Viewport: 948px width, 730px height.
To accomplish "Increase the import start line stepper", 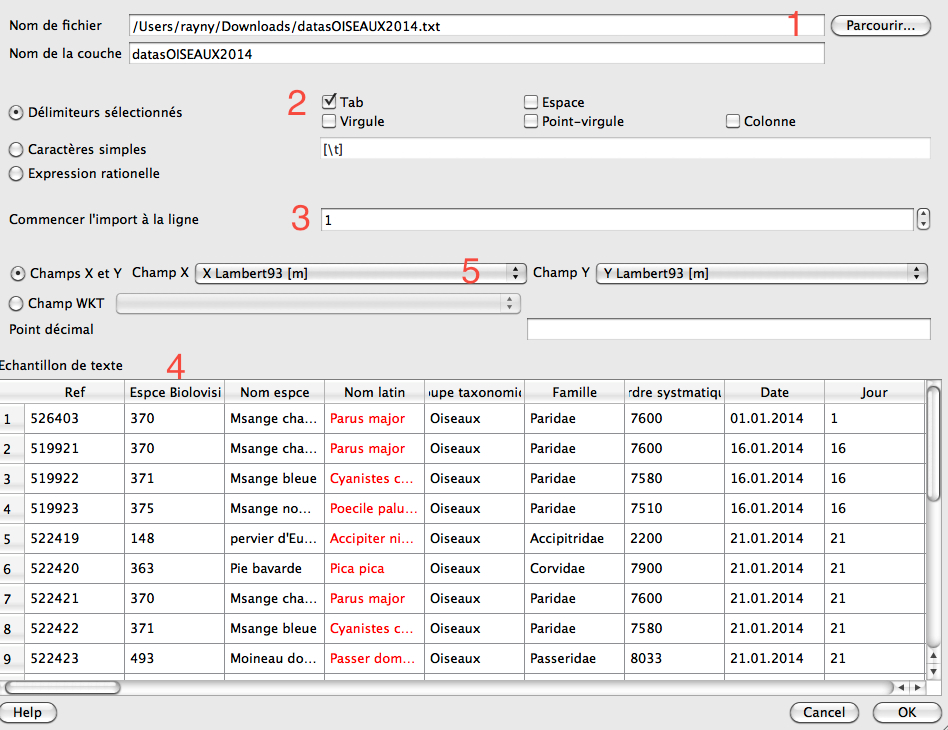I will click(923, 214).
